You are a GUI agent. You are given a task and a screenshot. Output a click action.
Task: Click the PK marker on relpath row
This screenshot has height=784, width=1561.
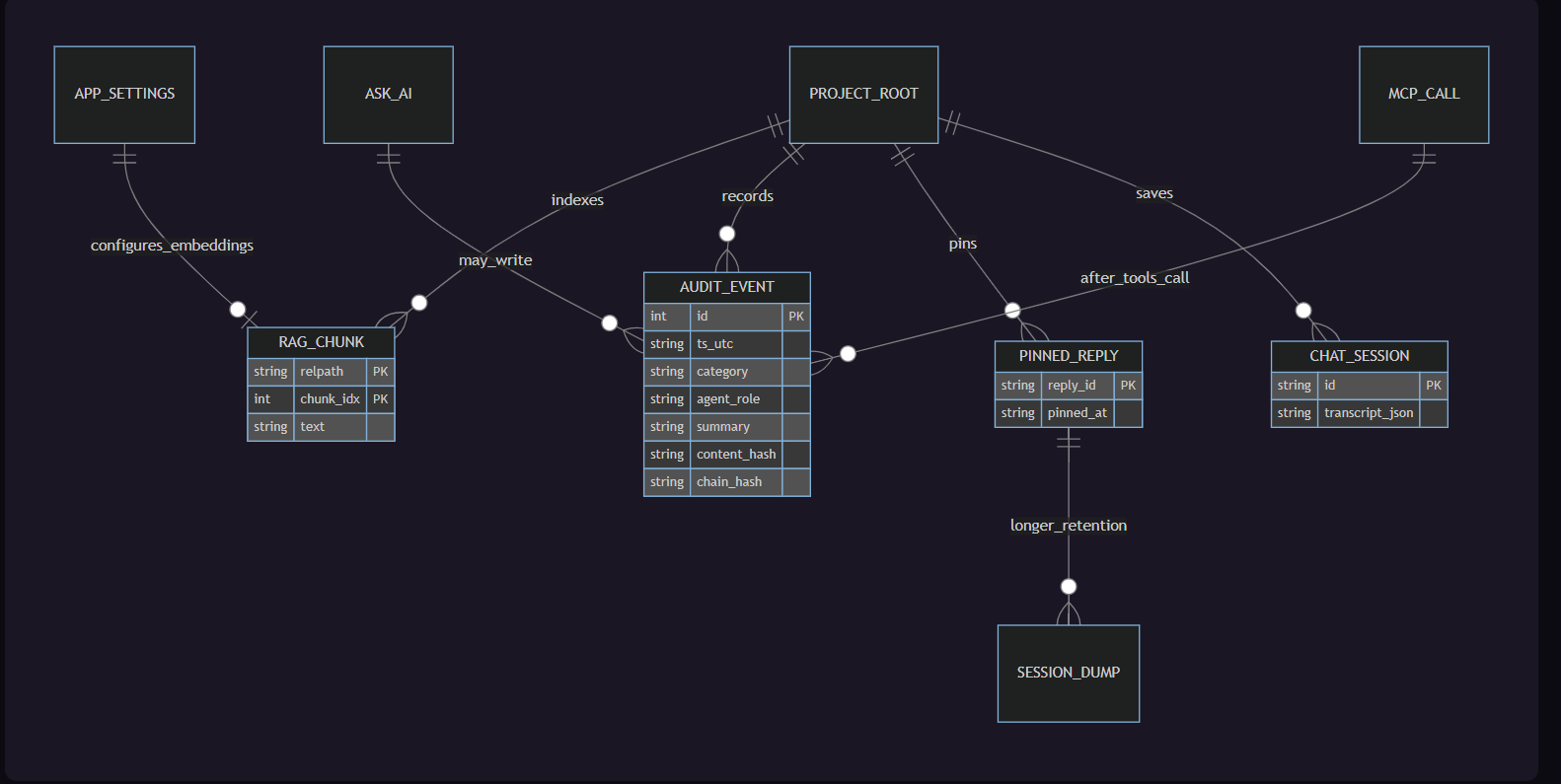(x=381, y=372)
